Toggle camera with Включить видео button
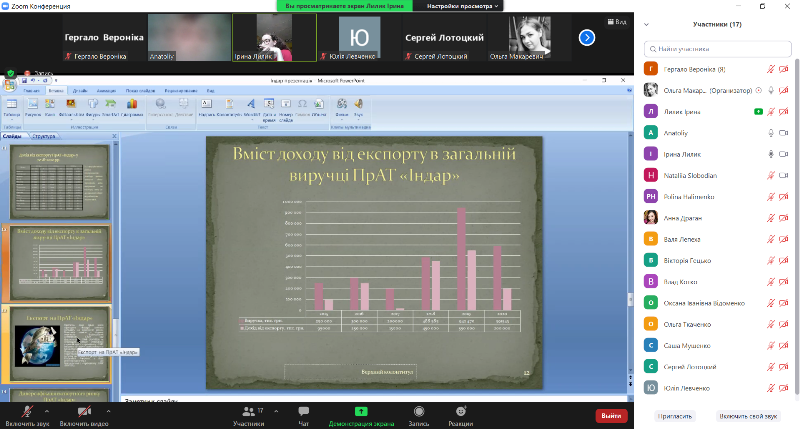Viewport: 800px width, 429px height. (82, 412)
